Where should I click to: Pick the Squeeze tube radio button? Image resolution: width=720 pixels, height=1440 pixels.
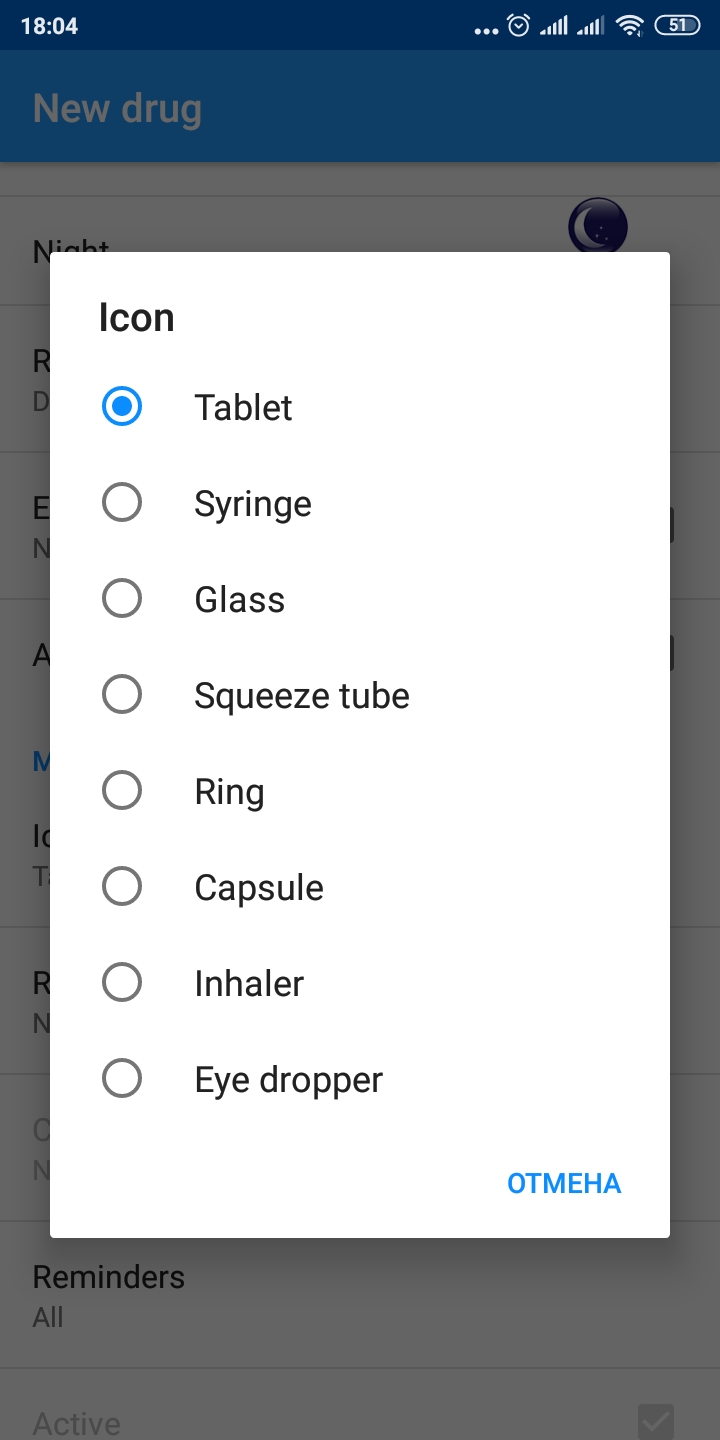click(x=122, y=695)
